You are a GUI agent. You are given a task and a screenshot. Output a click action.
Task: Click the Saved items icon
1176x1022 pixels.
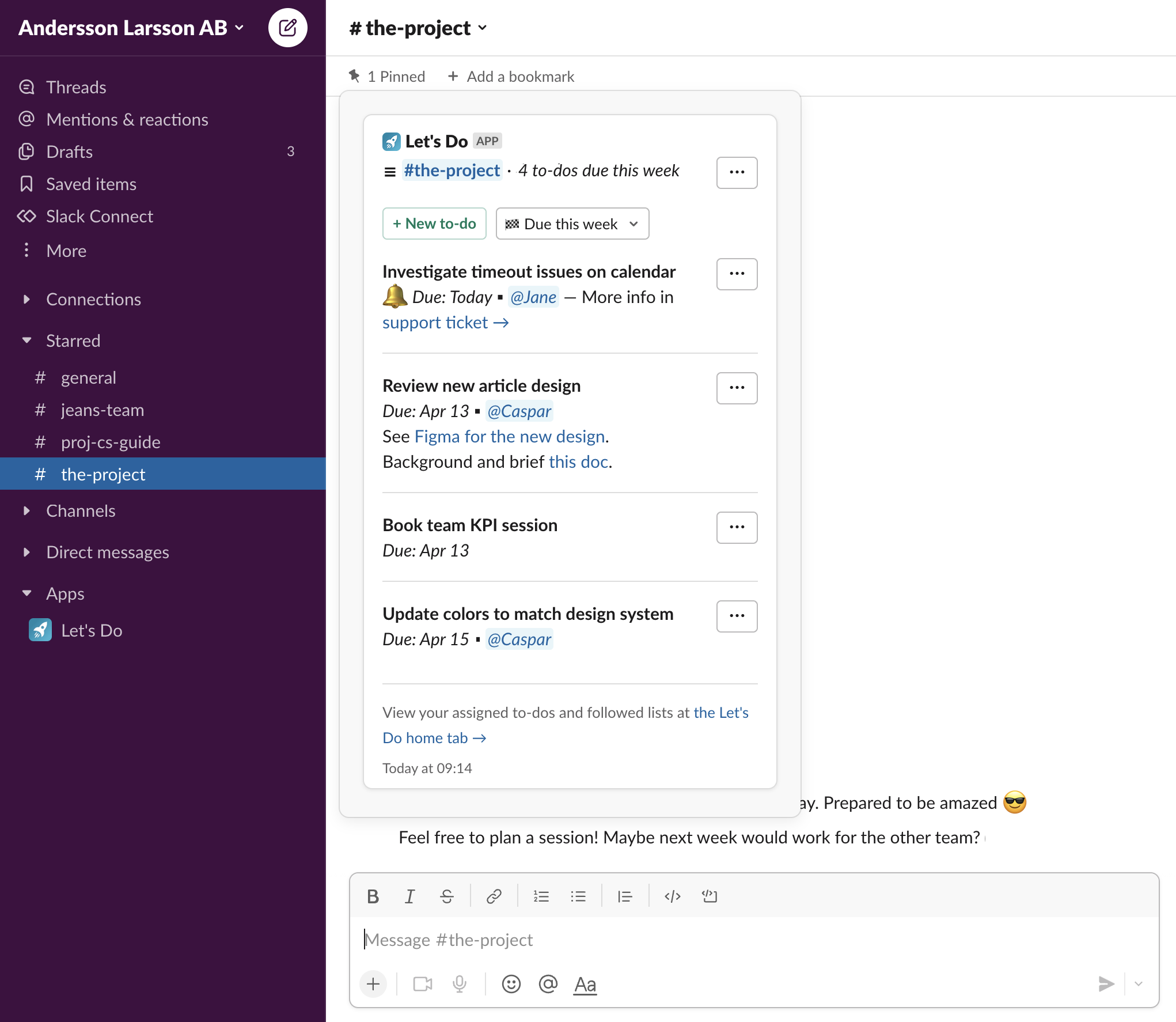(27, 184)
